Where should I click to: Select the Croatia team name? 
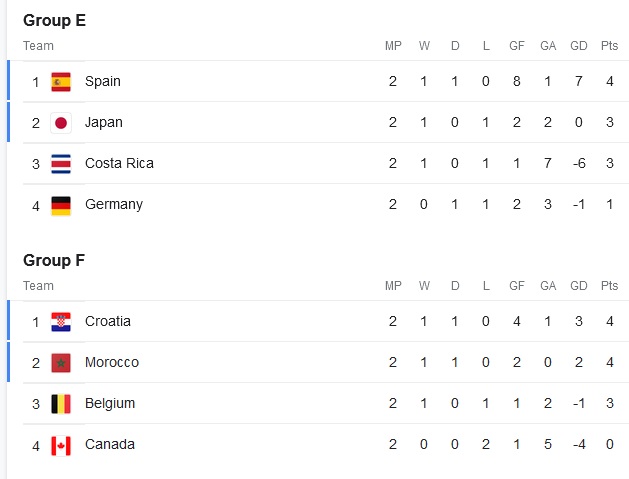point(108,321)
